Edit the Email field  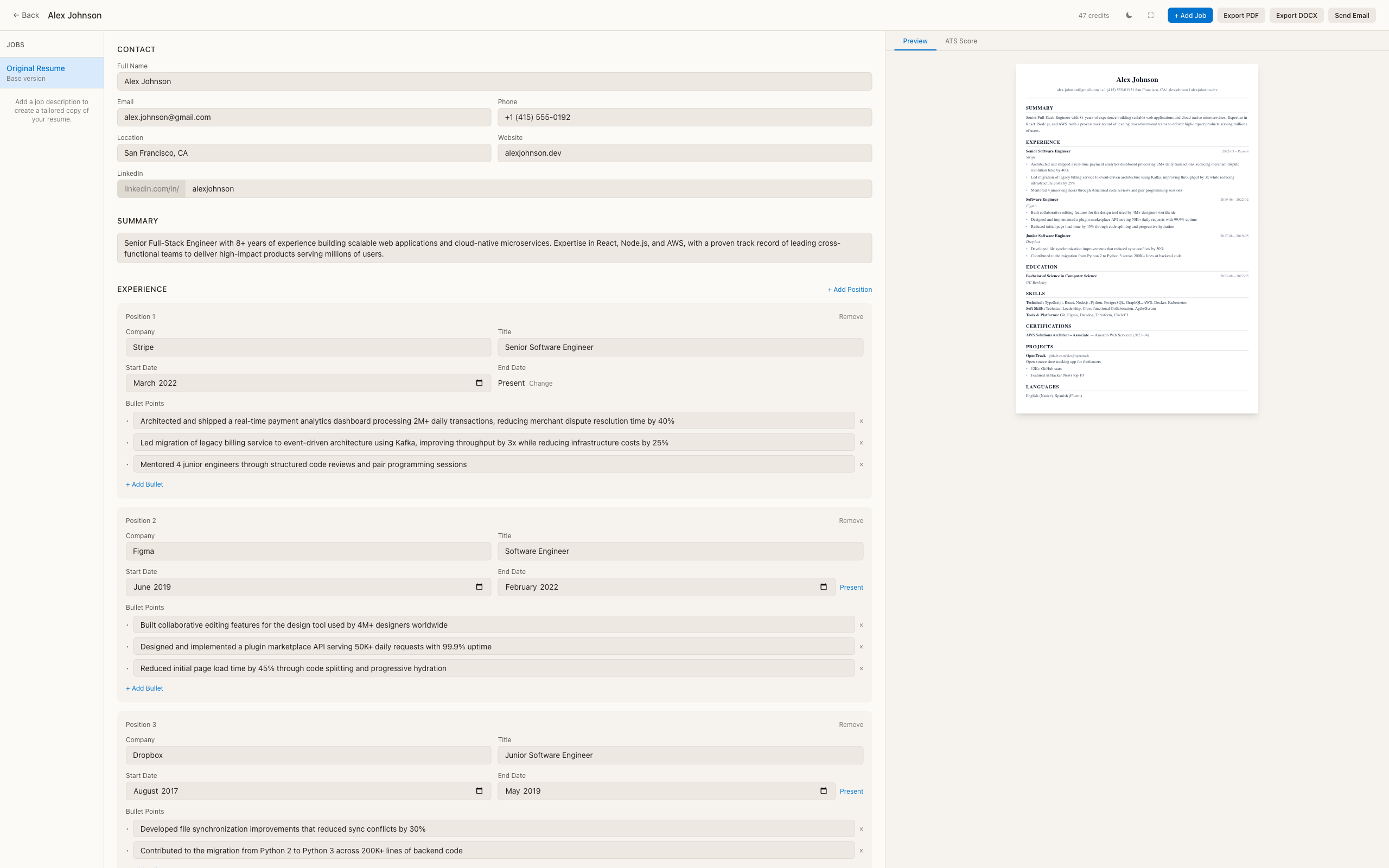coord(304,117)
